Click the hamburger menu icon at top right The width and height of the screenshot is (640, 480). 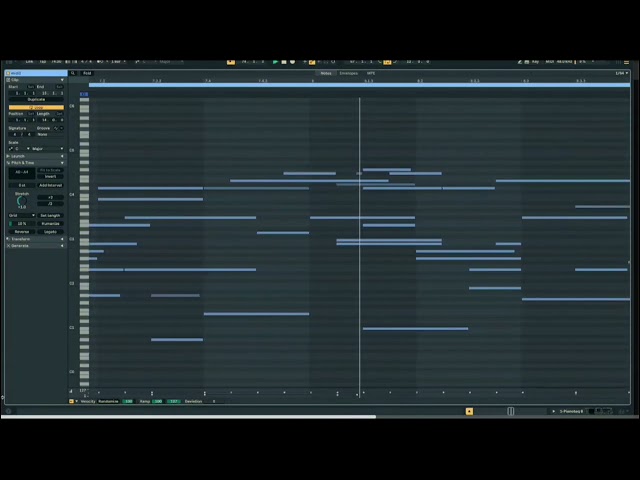pos(627,62)
